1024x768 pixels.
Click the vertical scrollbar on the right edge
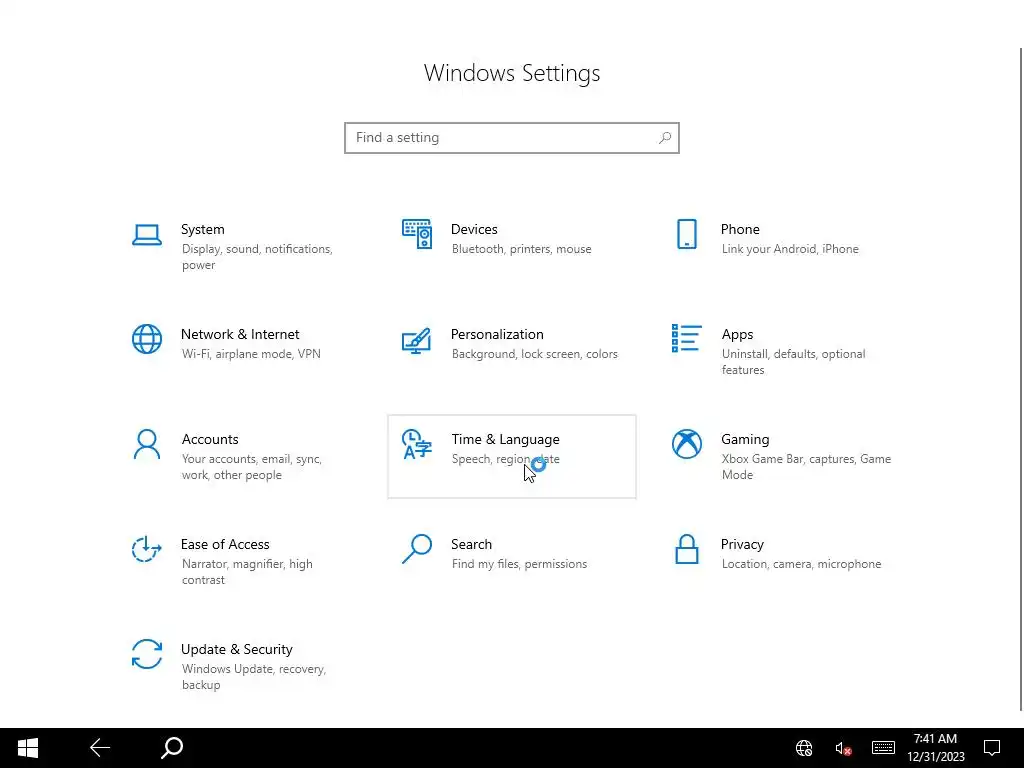click(x=1021, y=379)
